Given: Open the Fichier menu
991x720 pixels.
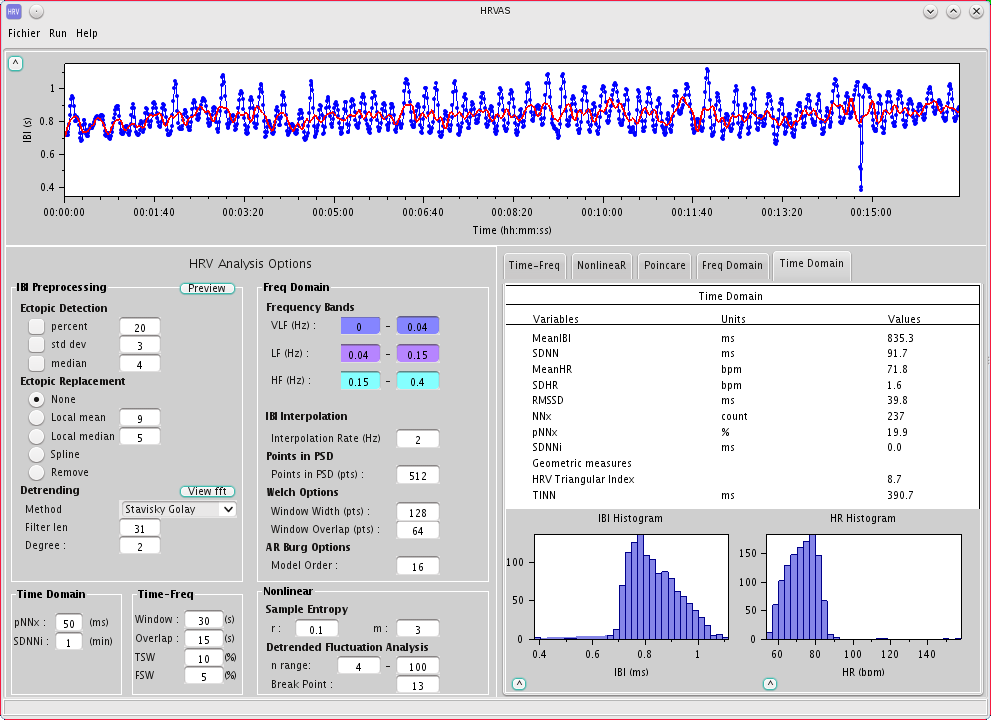Looking at the screenshot, I should [x=23, y=33].
